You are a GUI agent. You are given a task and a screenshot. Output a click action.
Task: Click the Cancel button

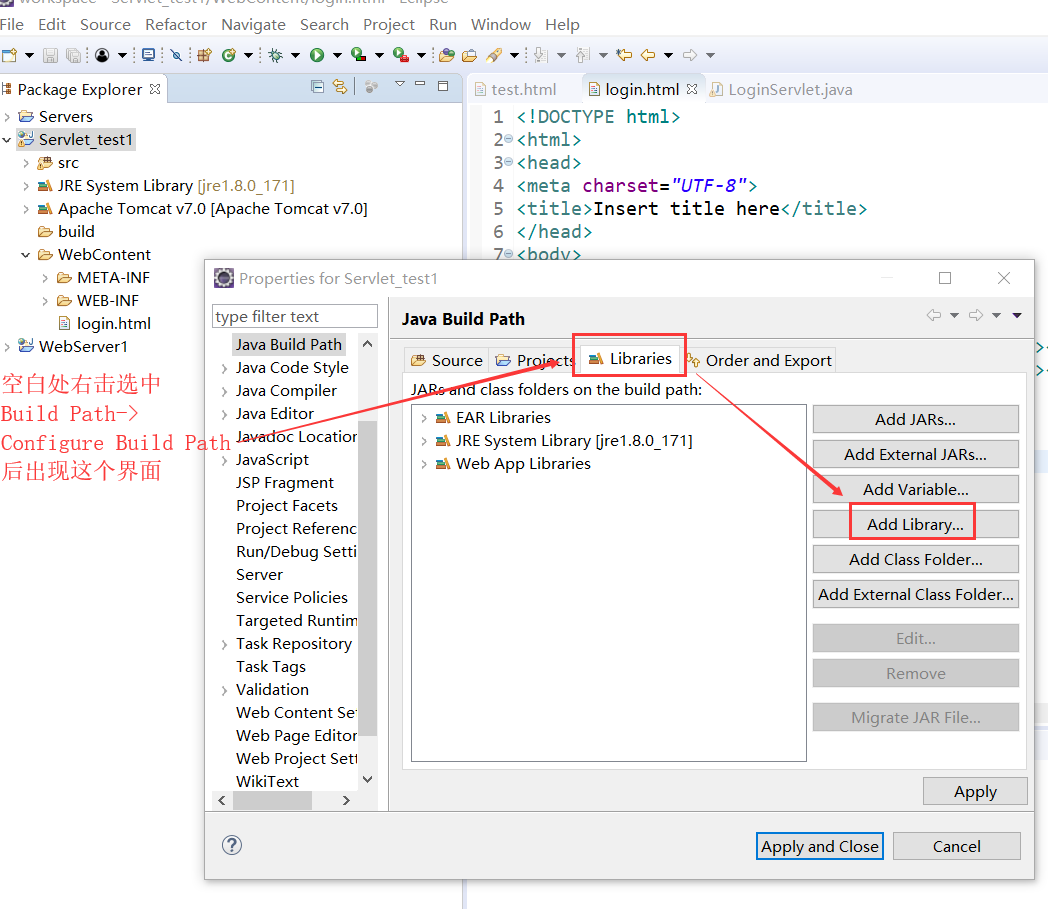coord(956,846)
